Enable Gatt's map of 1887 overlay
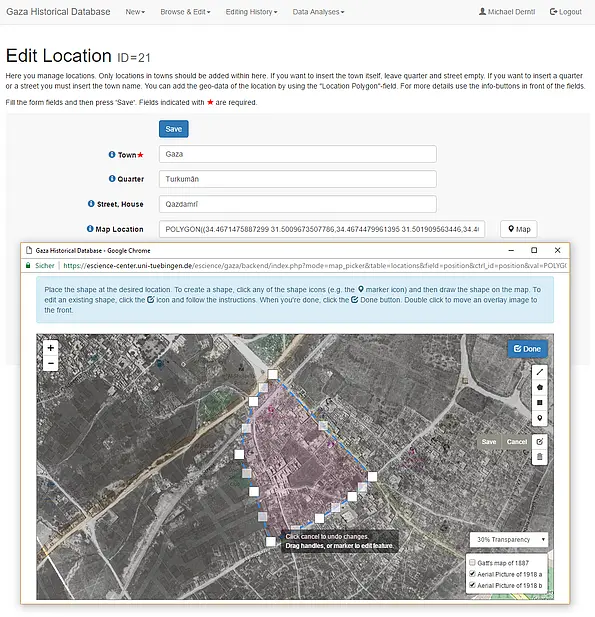This screenshot has height=617, width=595. pos(472,562)
